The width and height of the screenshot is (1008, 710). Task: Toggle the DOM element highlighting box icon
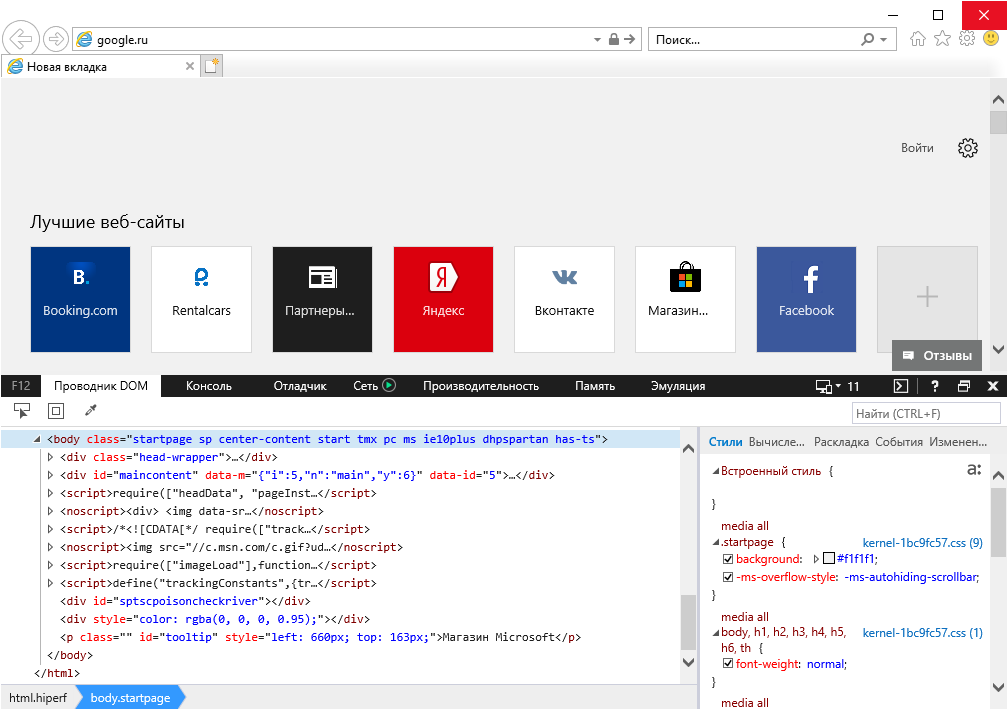56,410
